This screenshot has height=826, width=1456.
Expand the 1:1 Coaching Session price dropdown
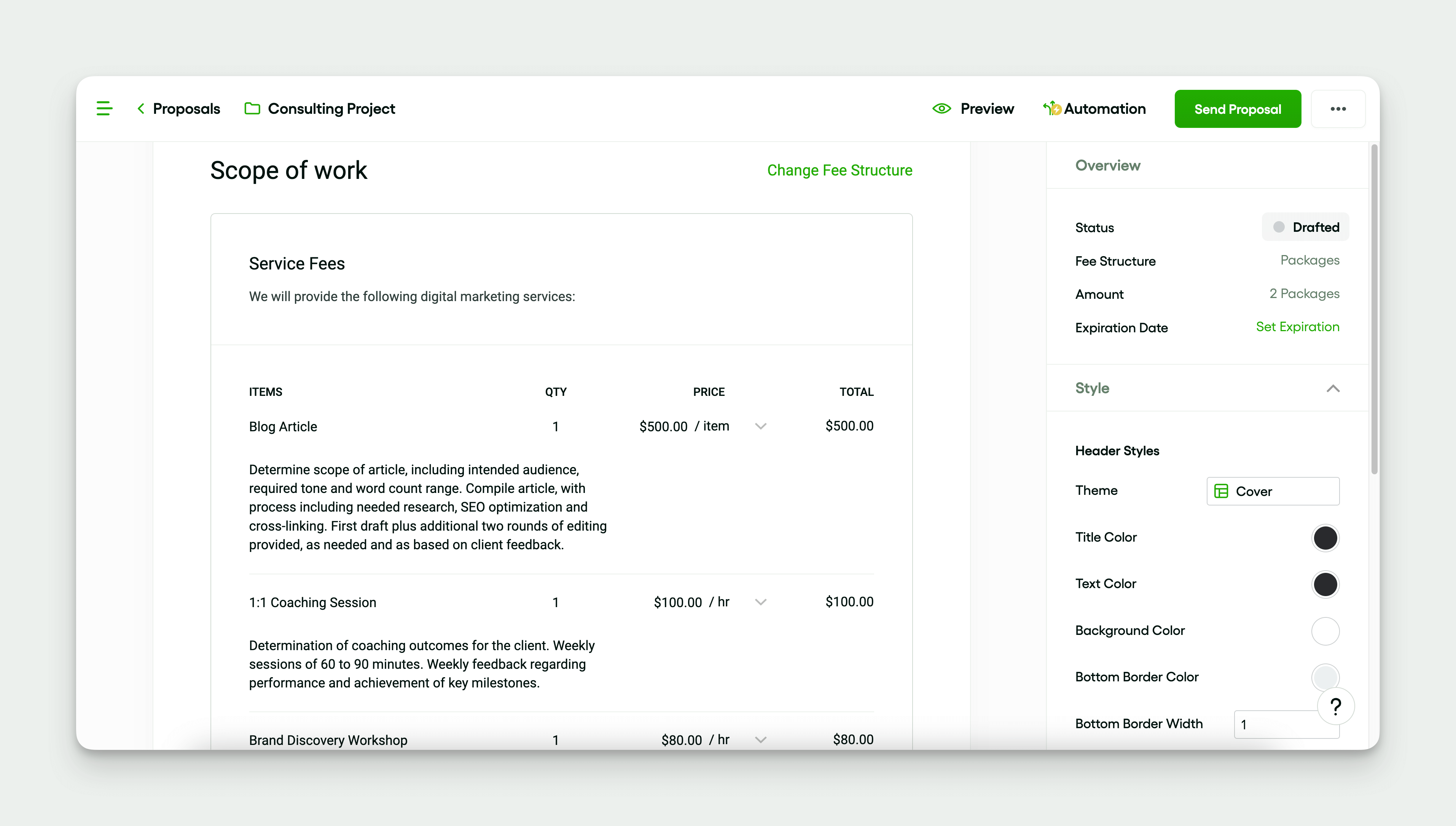760,602
